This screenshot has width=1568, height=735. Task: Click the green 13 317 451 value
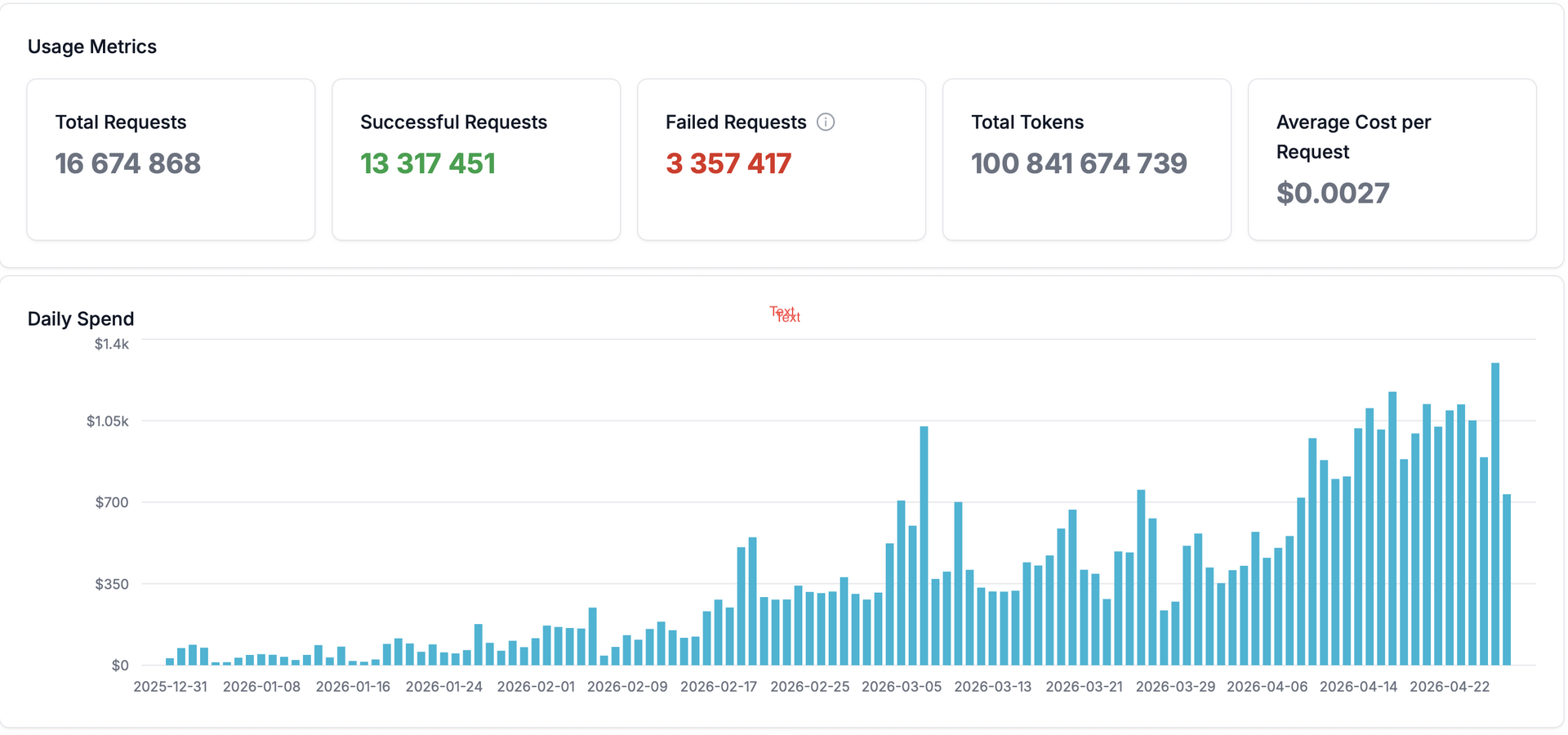[428, 164]
